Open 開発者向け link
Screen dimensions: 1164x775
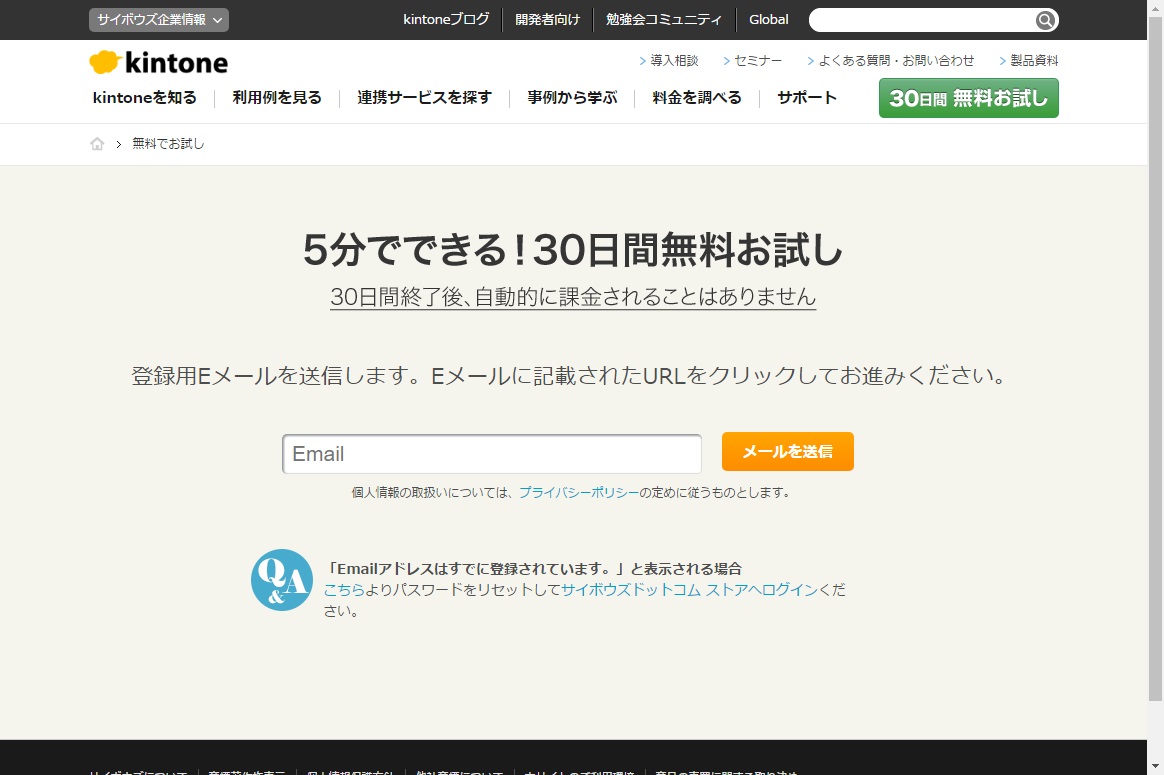pyautogui.click(x=547, y=19)
